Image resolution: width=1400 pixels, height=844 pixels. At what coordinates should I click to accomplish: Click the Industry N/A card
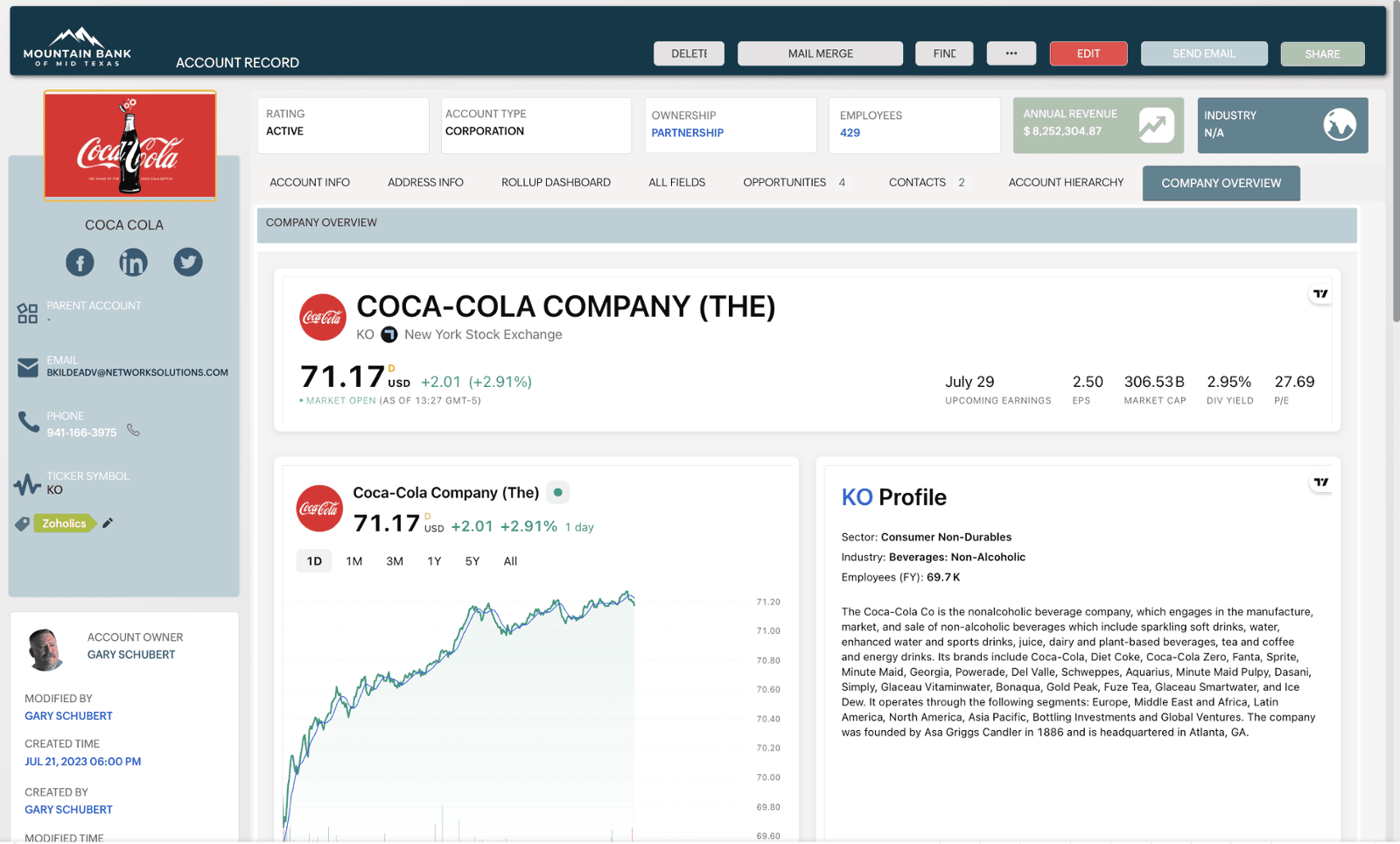point(1283,125)
